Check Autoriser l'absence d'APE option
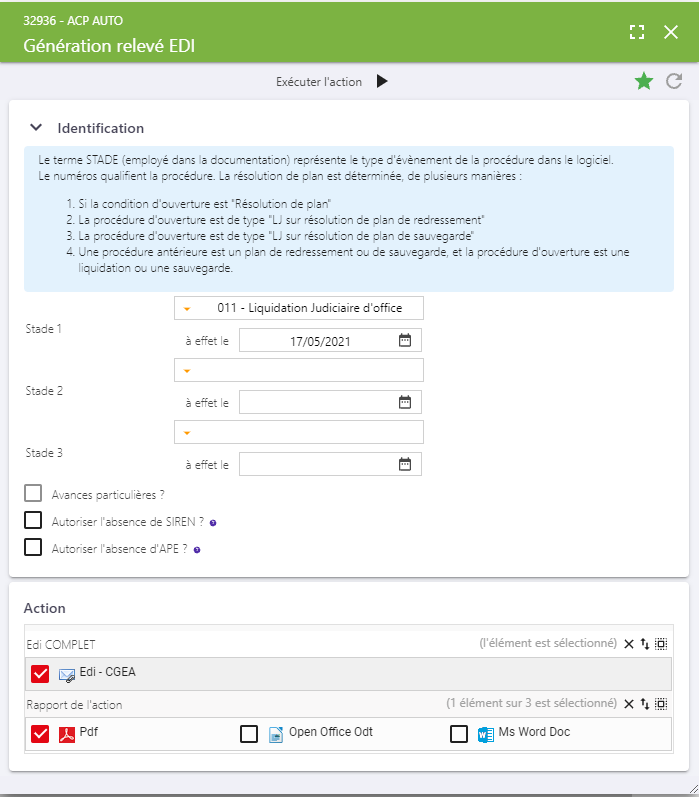 (33, 547)
